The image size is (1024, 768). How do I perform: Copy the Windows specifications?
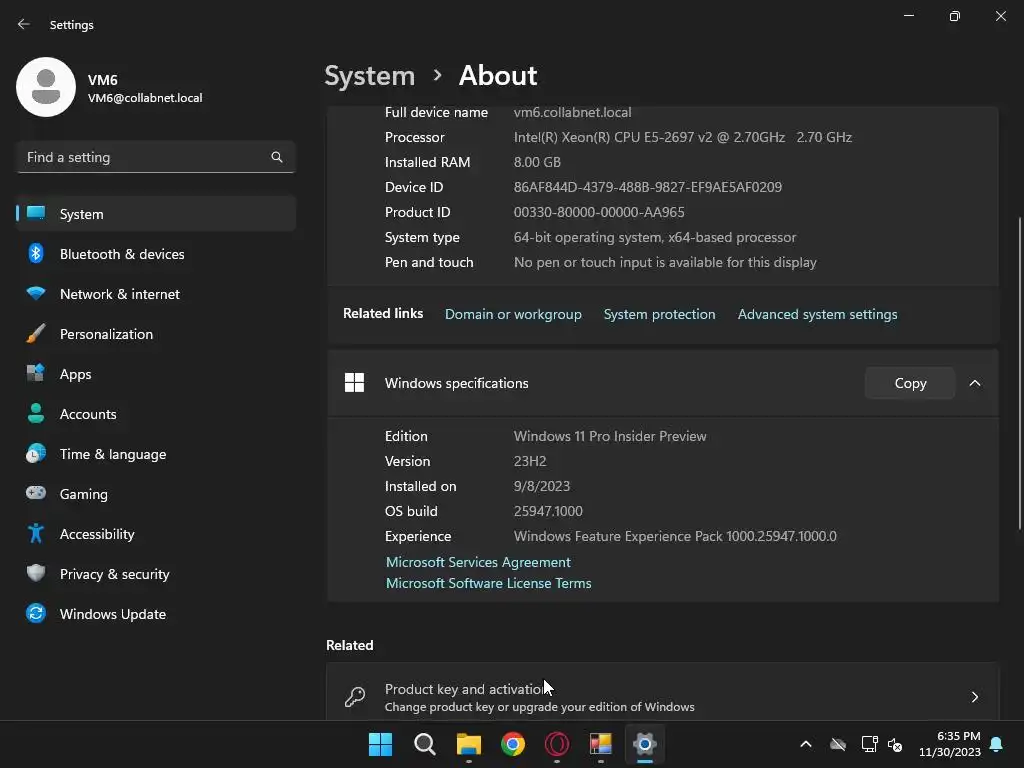(x=910, y=383)
